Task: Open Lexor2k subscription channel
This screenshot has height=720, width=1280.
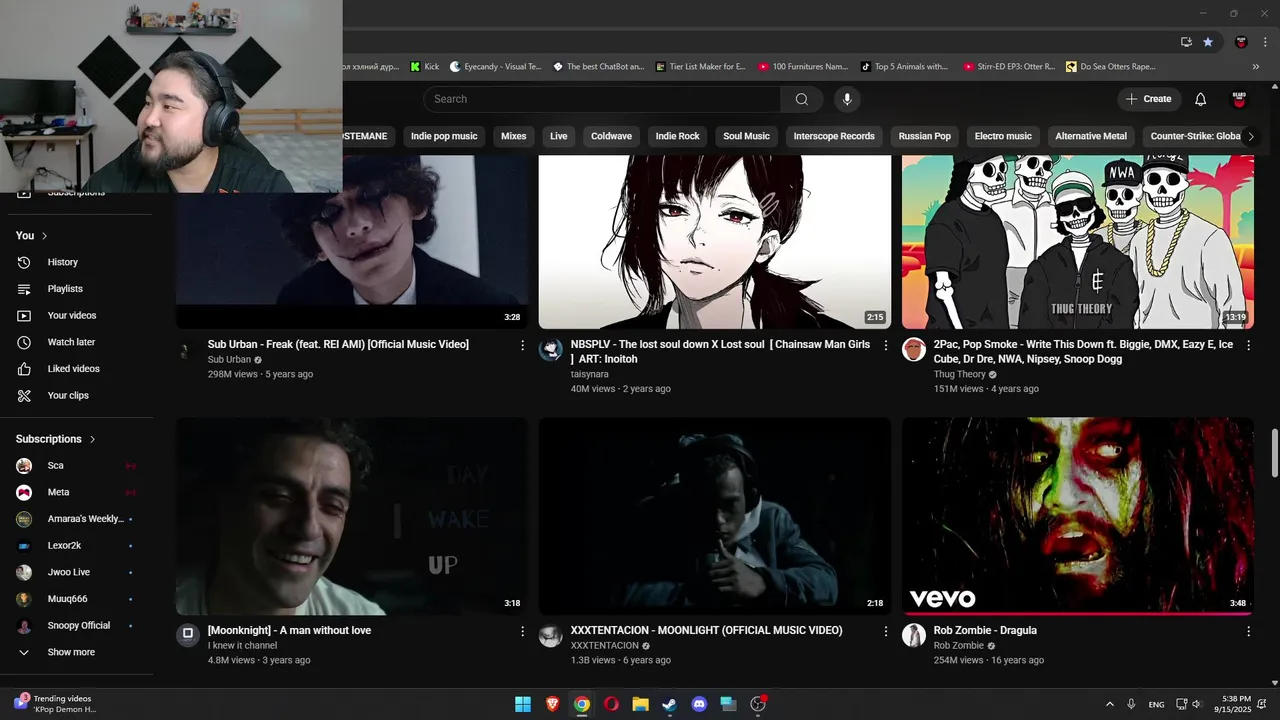Action: coord(76,546)
